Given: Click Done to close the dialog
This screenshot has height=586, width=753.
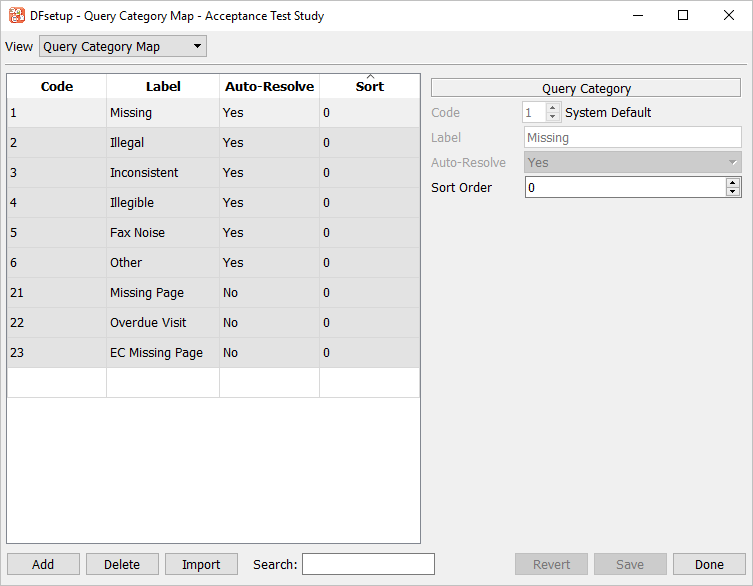Looking at the screenshot, I should (x=709, y=564).
